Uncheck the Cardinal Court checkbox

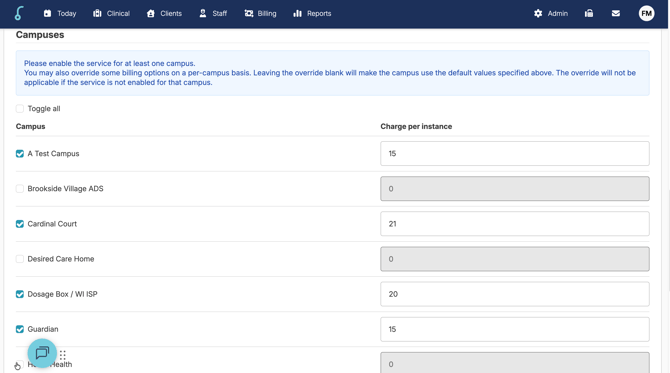[x=20, y=224]
